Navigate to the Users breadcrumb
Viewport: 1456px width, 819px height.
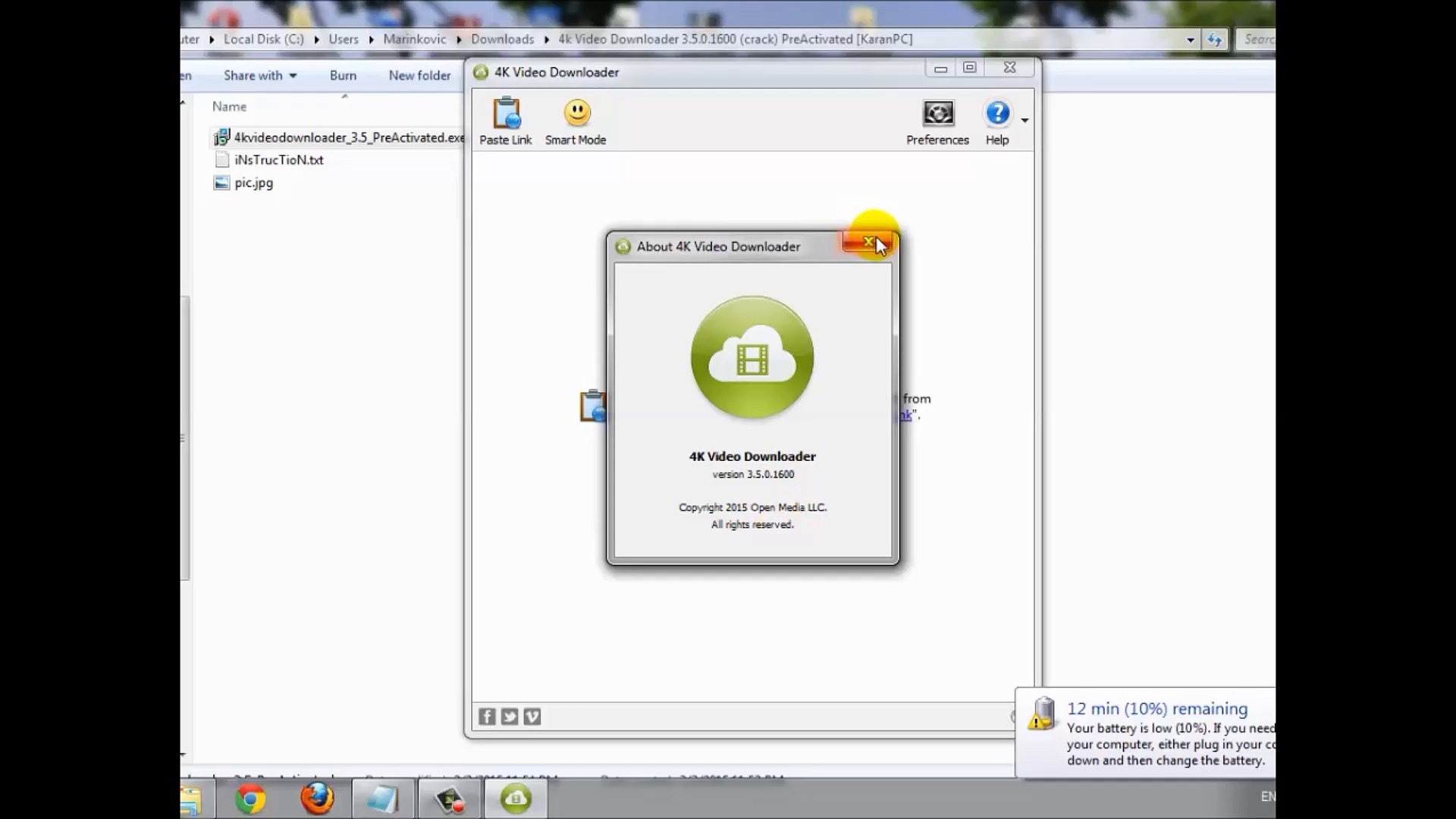point(344,39)
